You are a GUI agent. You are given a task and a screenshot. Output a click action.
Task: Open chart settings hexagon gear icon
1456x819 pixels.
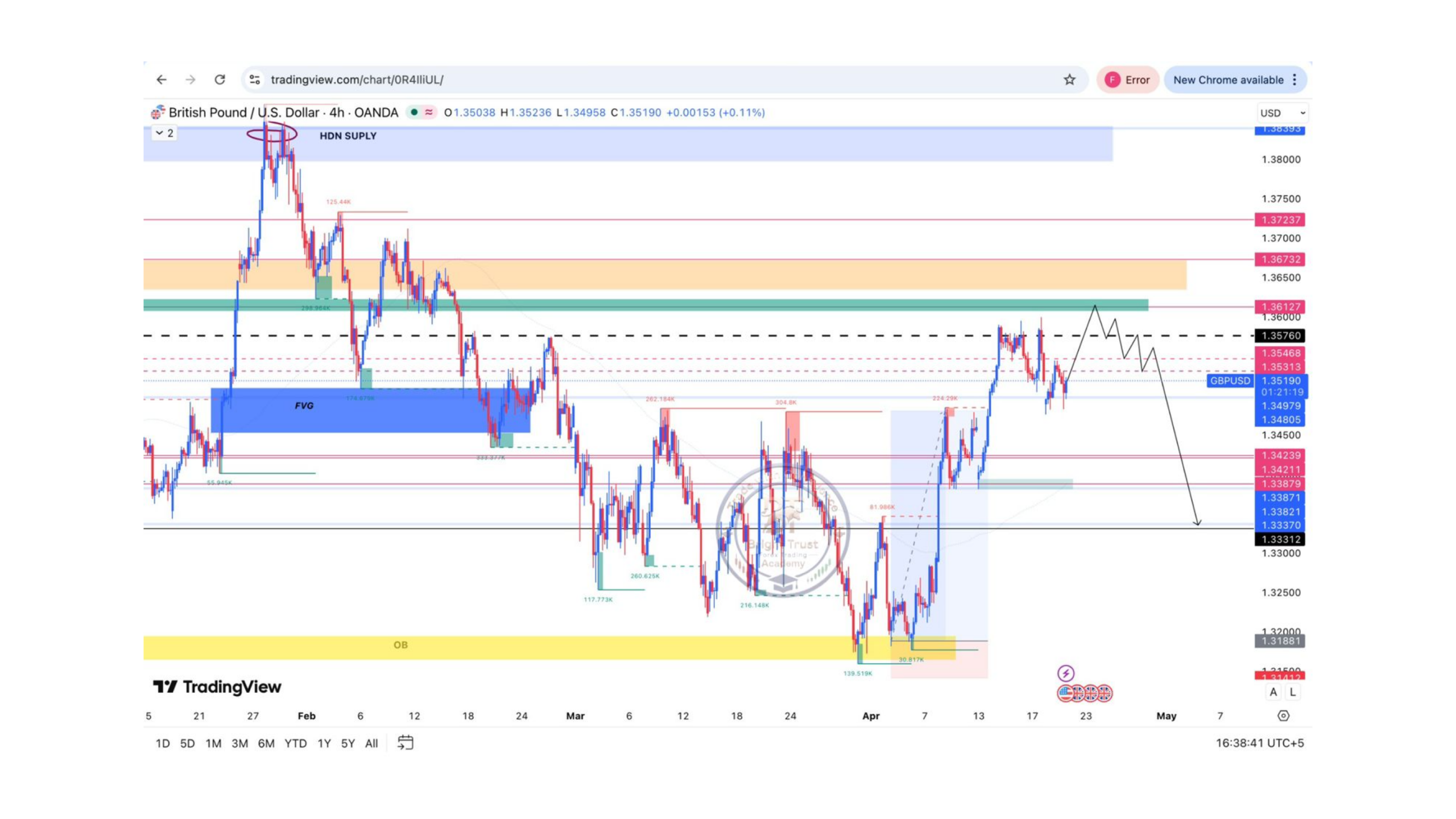1283,715
